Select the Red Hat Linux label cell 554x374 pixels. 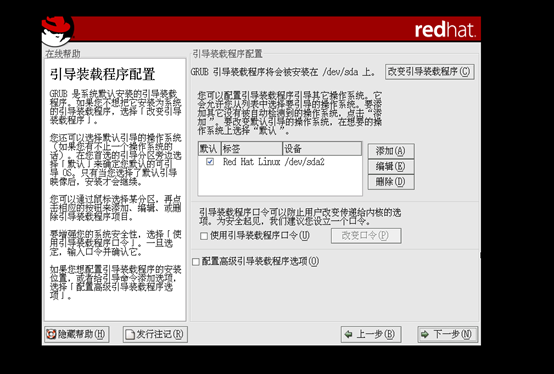tap(251, 162)
